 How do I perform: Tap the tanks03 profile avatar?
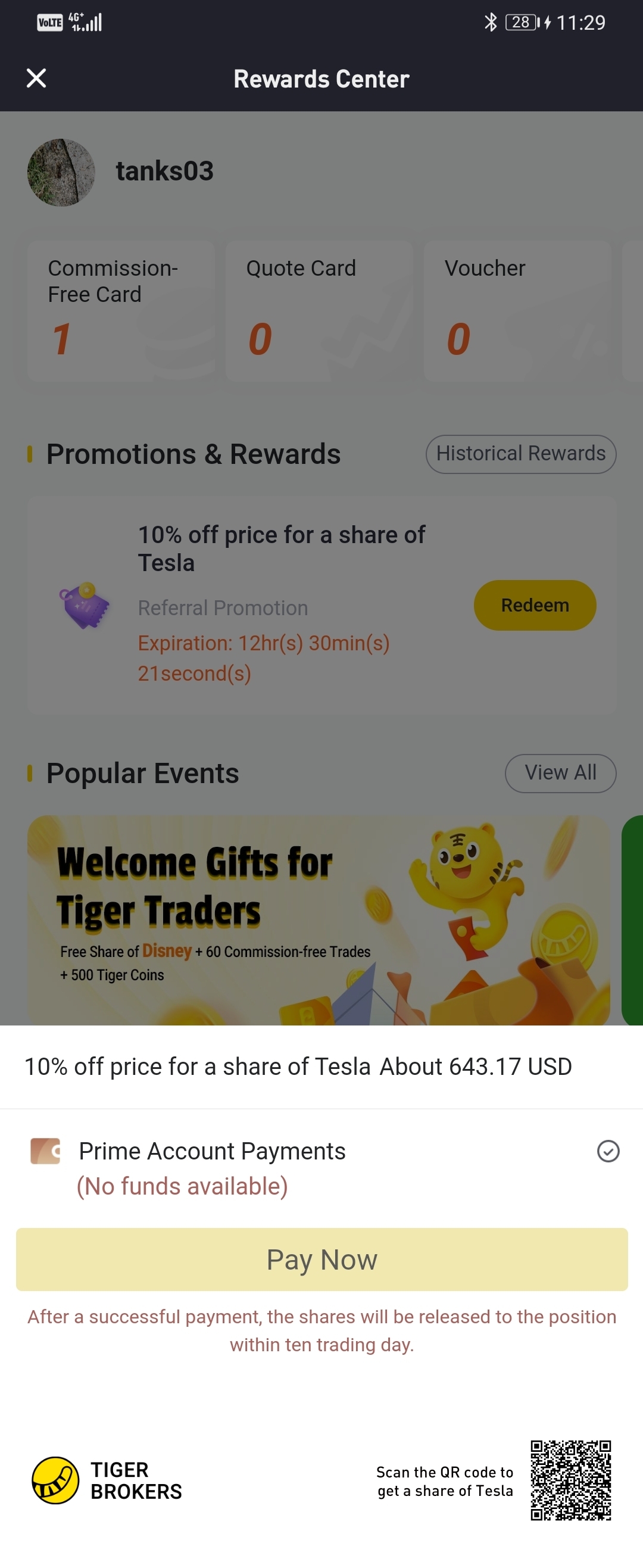click(x=61, y=172)
